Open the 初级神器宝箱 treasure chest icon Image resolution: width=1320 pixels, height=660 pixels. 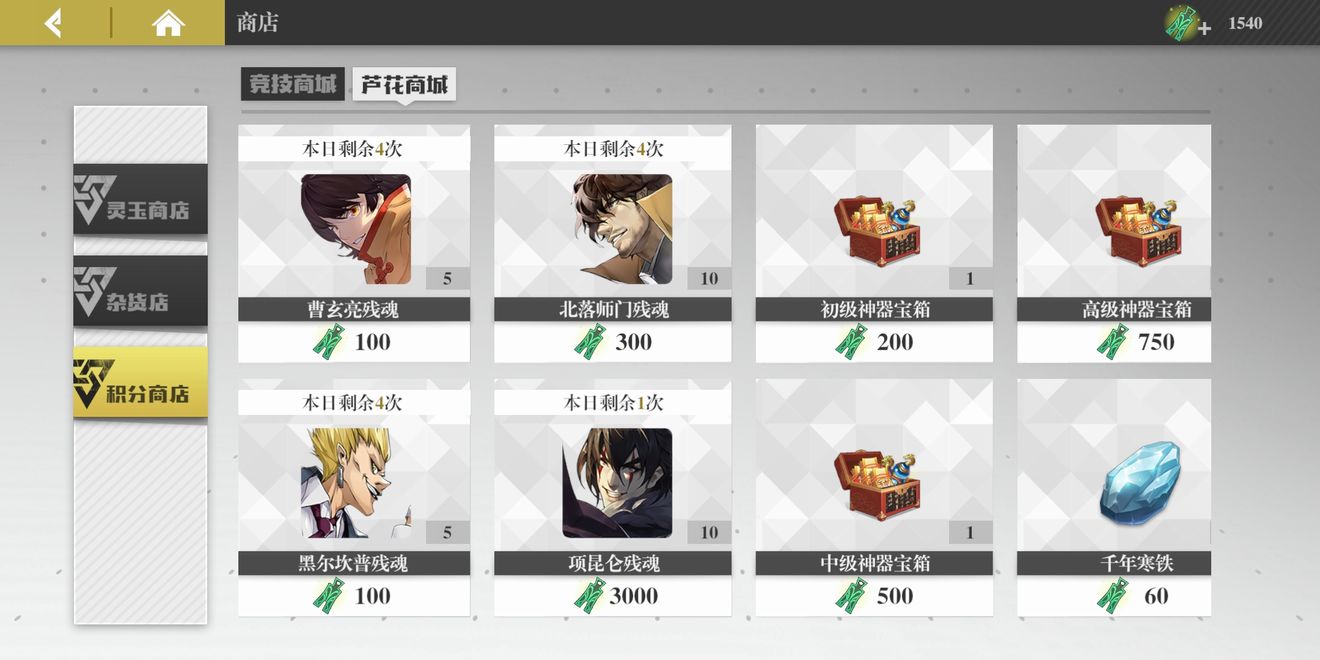(877, 231)
